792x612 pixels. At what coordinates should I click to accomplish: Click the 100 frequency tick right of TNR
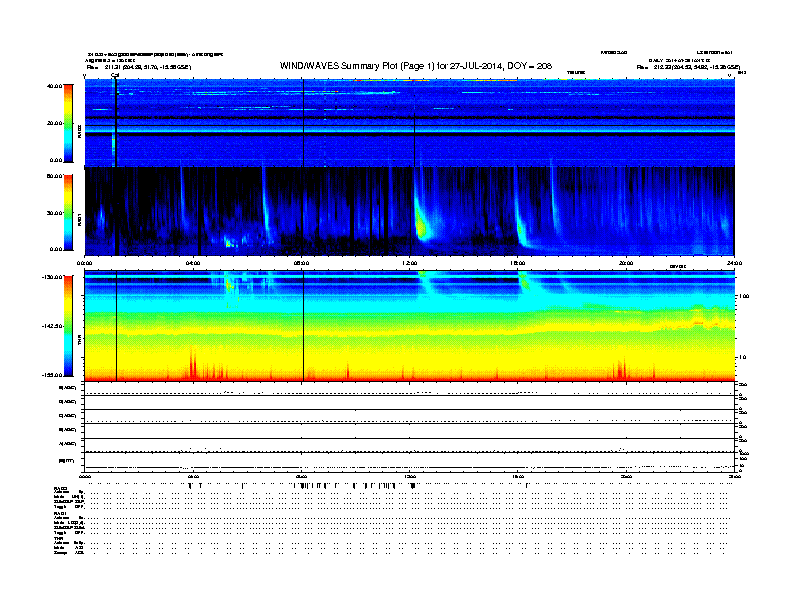click(744, 296)
